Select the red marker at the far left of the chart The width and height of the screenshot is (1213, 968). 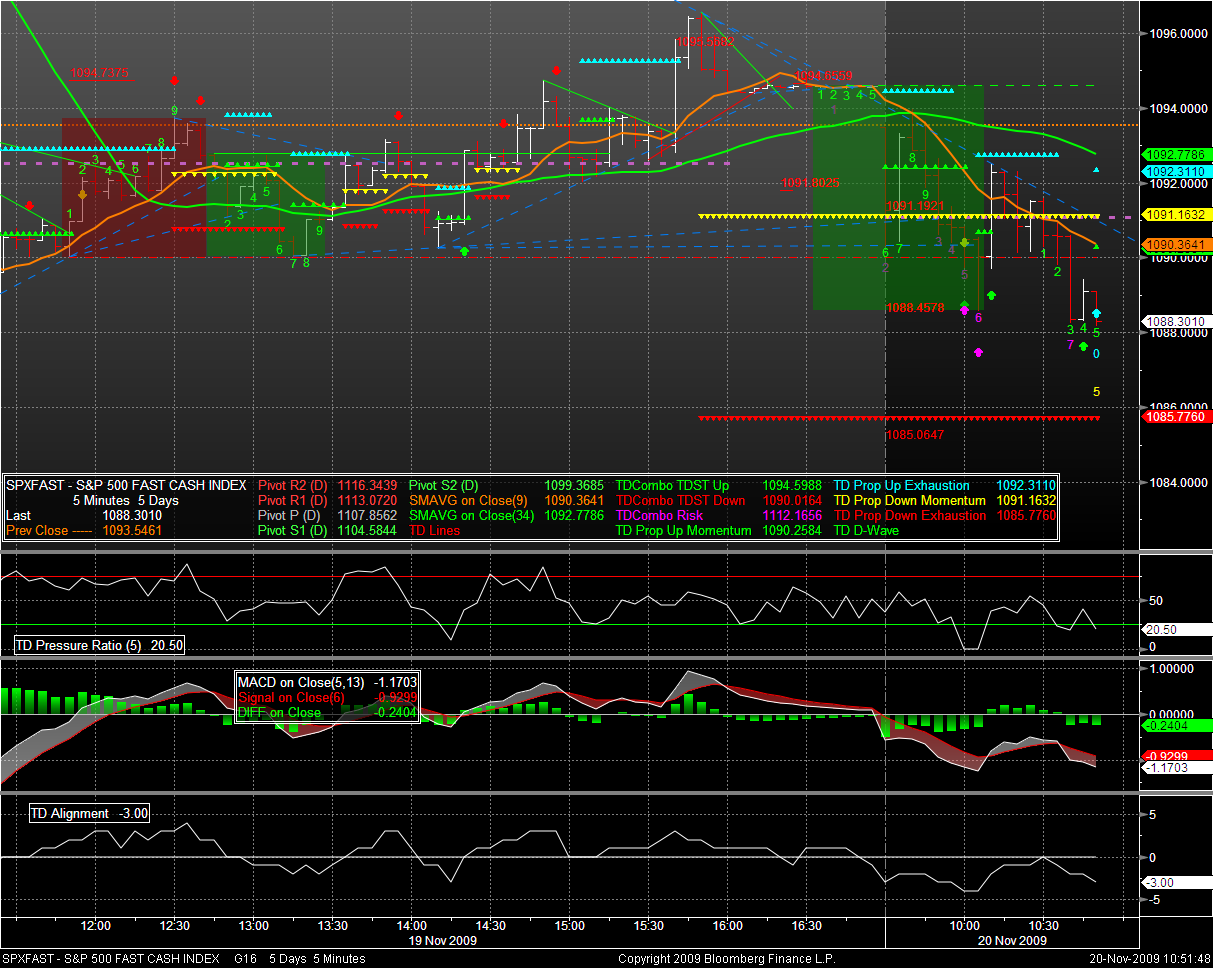[x=28, y=205]
